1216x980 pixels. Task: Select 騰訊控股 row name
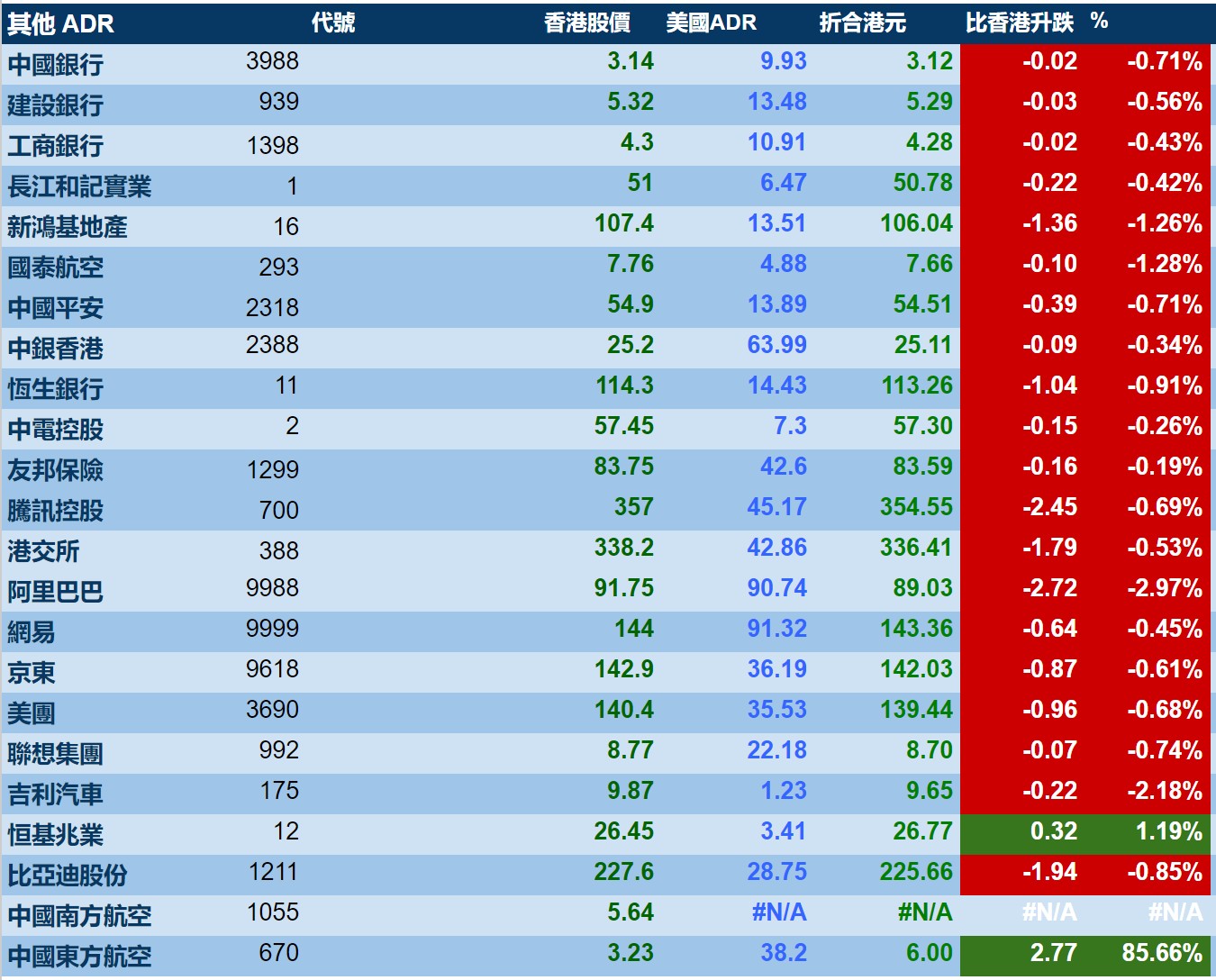(56, 511)
